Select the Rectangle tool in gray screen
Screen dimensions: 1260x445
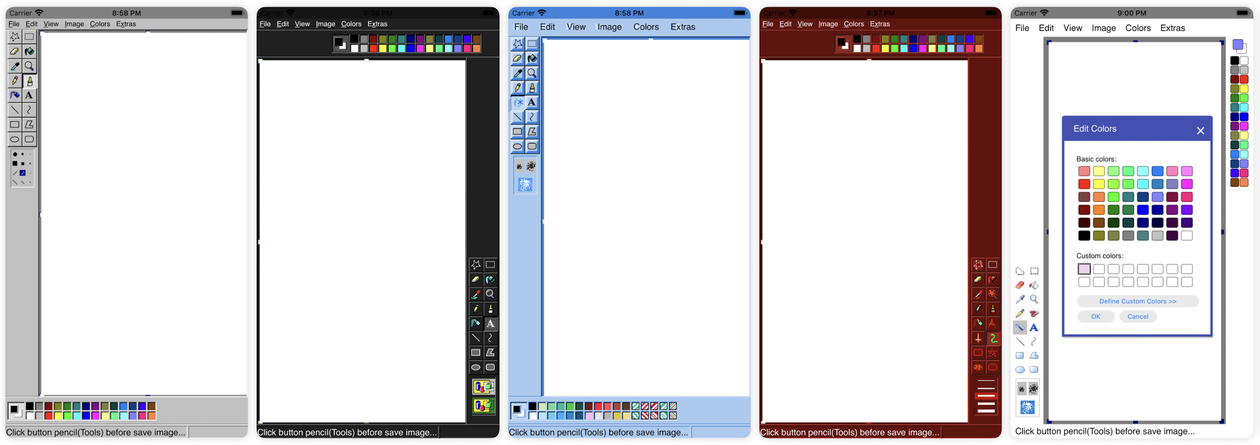14,124
